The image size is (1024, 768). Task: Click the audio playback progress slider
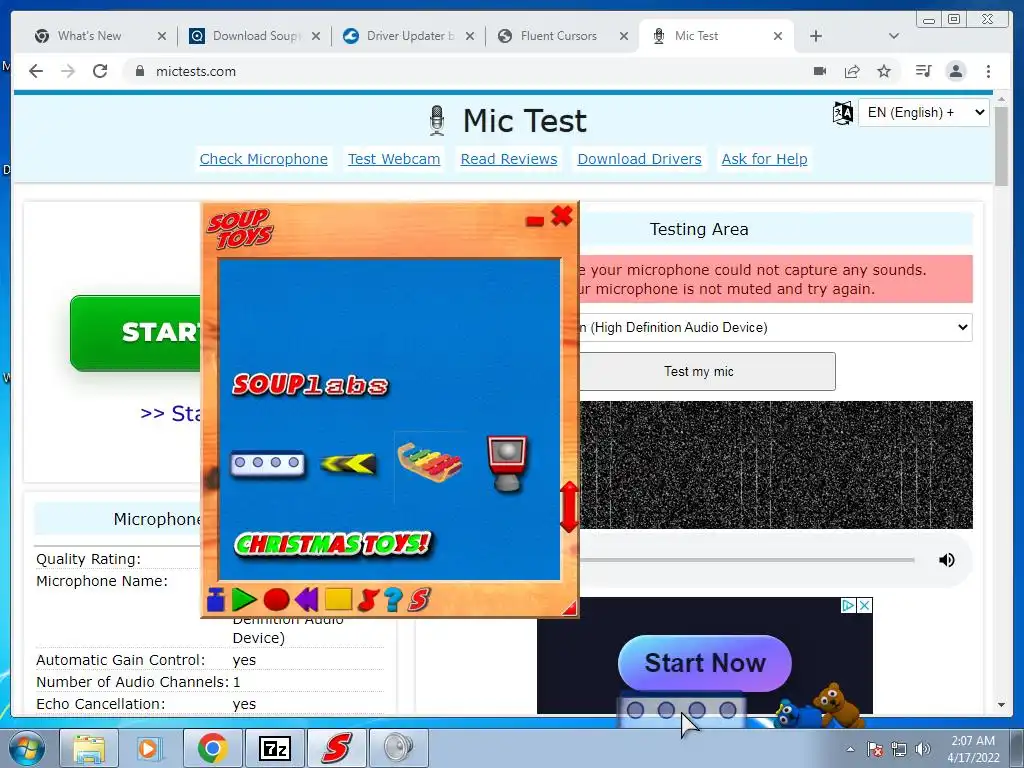(x=746, y=560)
